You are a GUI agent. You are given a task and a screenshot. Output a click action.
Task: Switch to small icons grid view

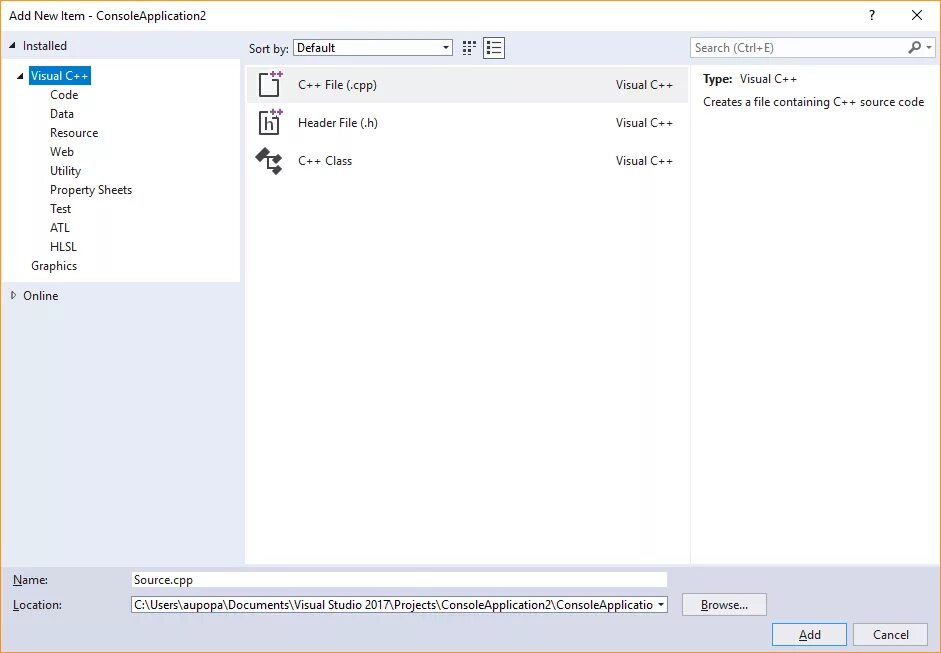pos(469,48)
